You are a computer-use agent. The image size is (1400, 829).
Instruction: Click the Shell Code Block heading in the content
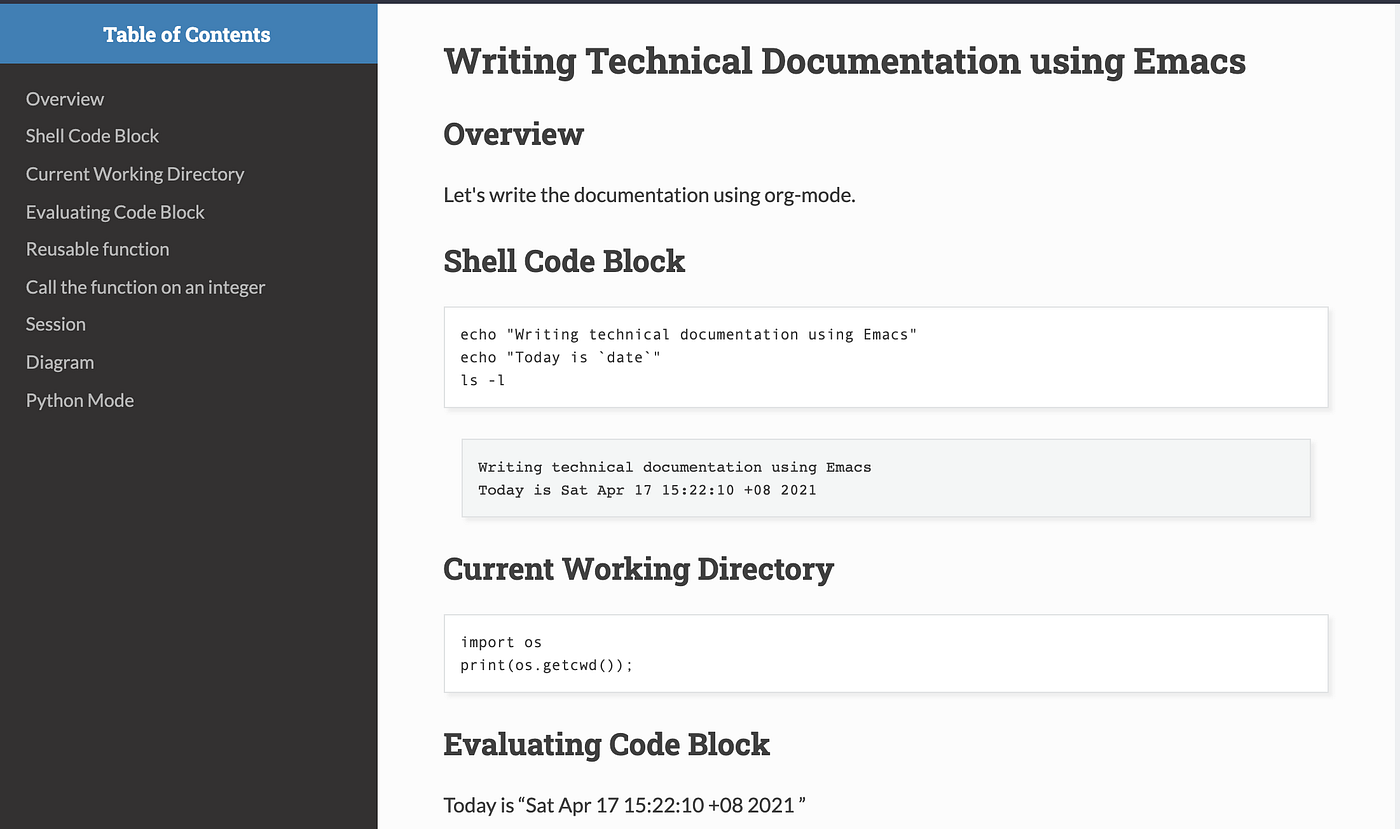pos(564,261)
